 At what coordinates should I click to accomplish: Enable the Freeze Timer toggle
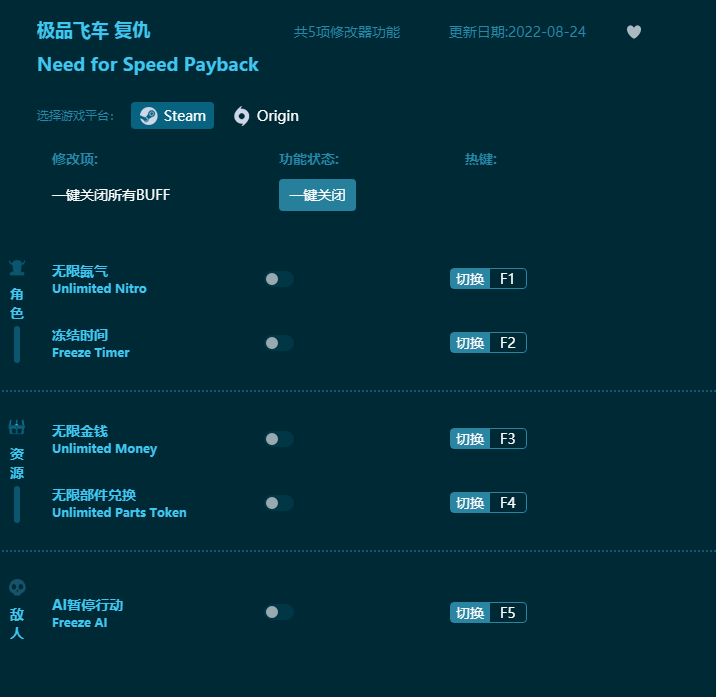point(279,343)
